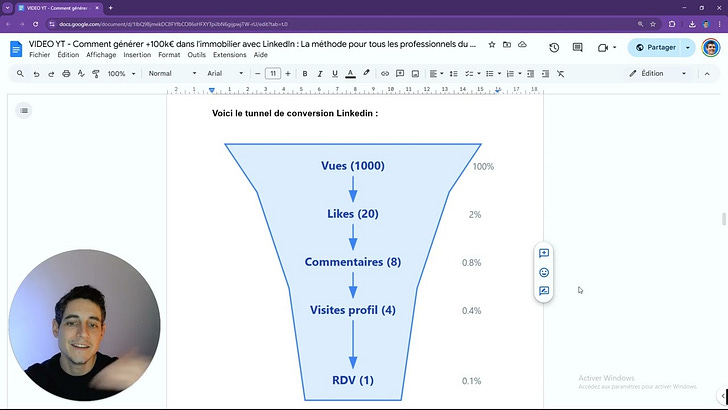The image size is (728, 410).
Task: Show the document outline
Action: (x=24, y=111)
